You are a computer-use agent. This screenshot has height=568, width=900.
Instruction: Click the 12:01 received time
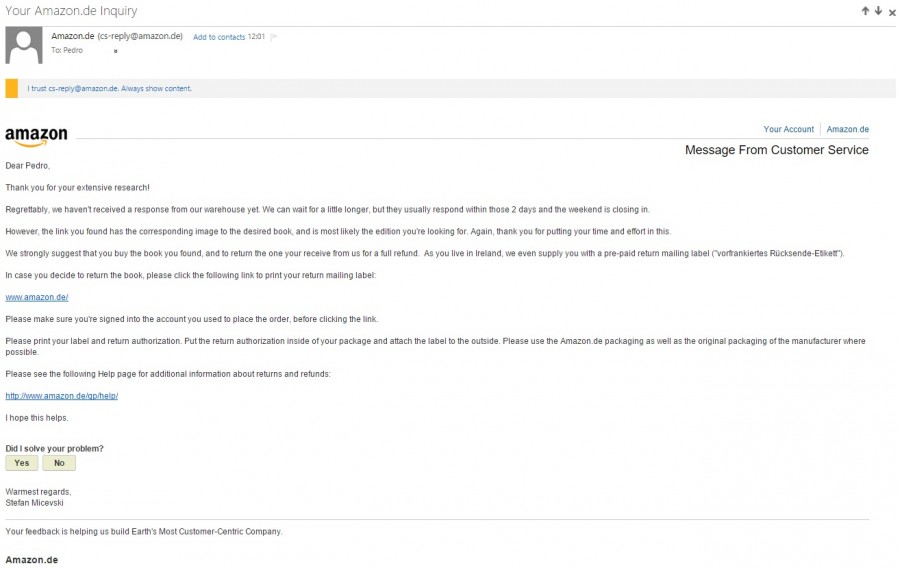pos(256,37)
